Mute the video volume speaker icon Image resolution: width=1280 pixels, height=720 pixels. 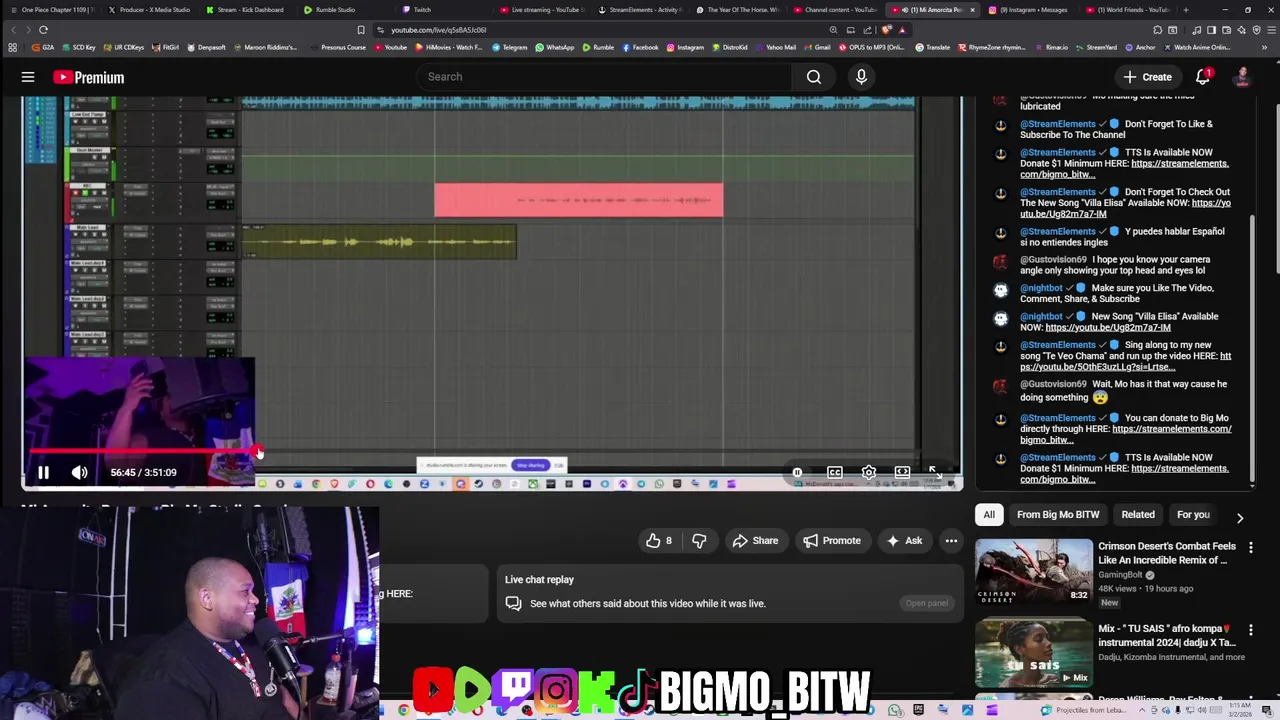pos(79,472)
